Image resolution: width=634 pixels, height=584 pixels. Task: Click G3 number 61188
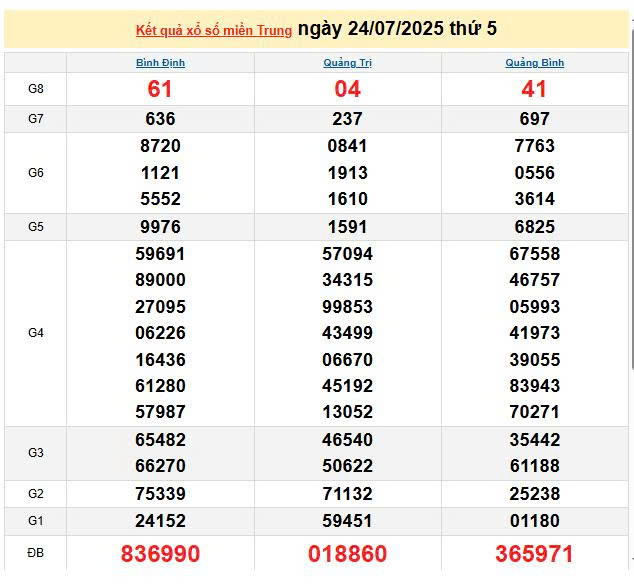pyautogui.click(x=535, y=466)
